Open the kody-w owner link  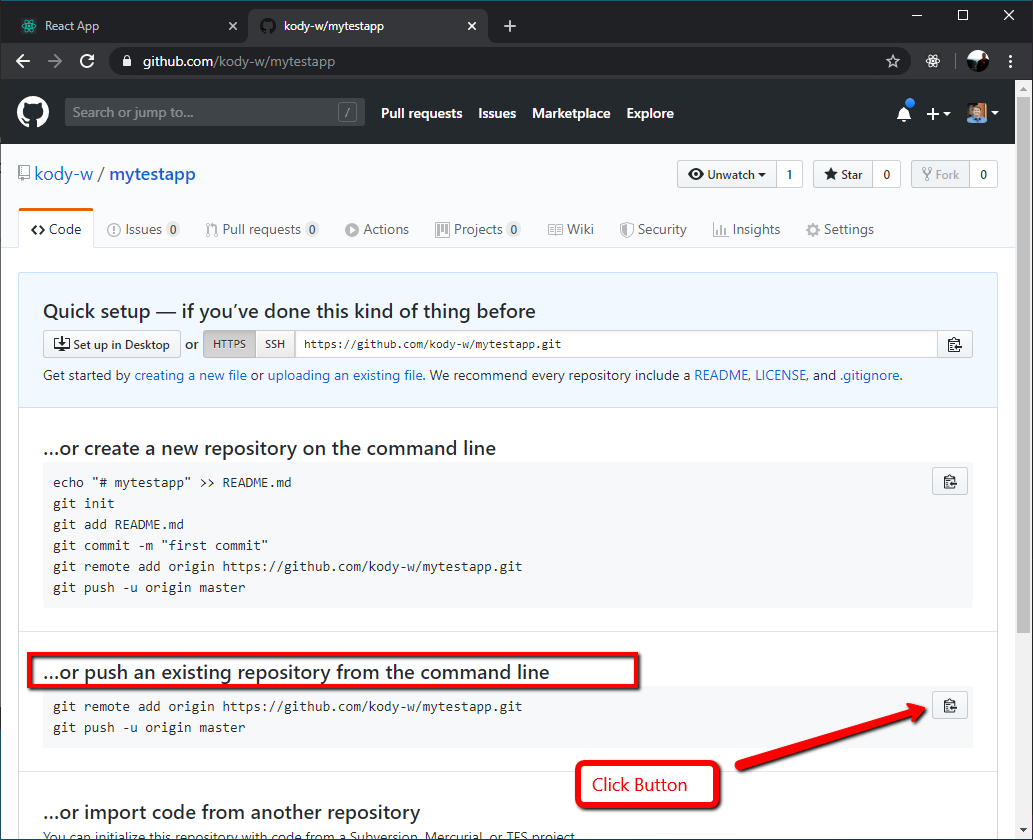point(63,174)
